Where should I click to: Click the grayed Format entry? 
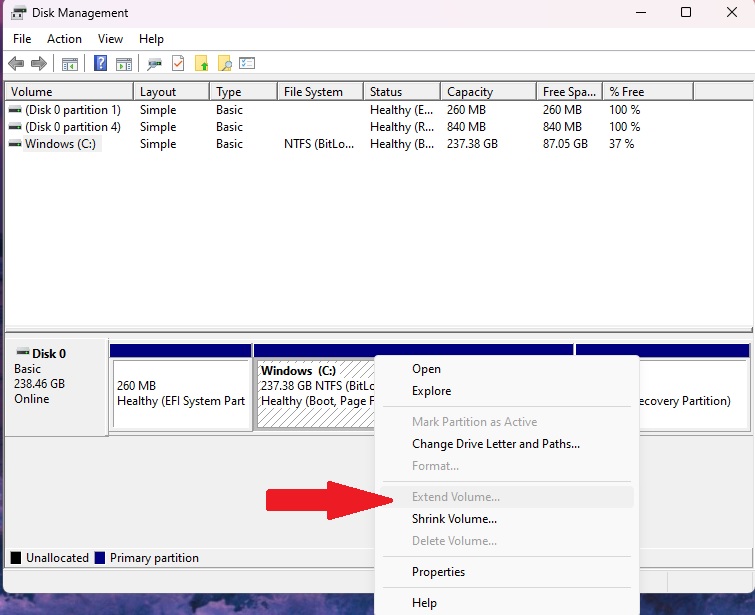pyautogui.click(x=507, y=466)
